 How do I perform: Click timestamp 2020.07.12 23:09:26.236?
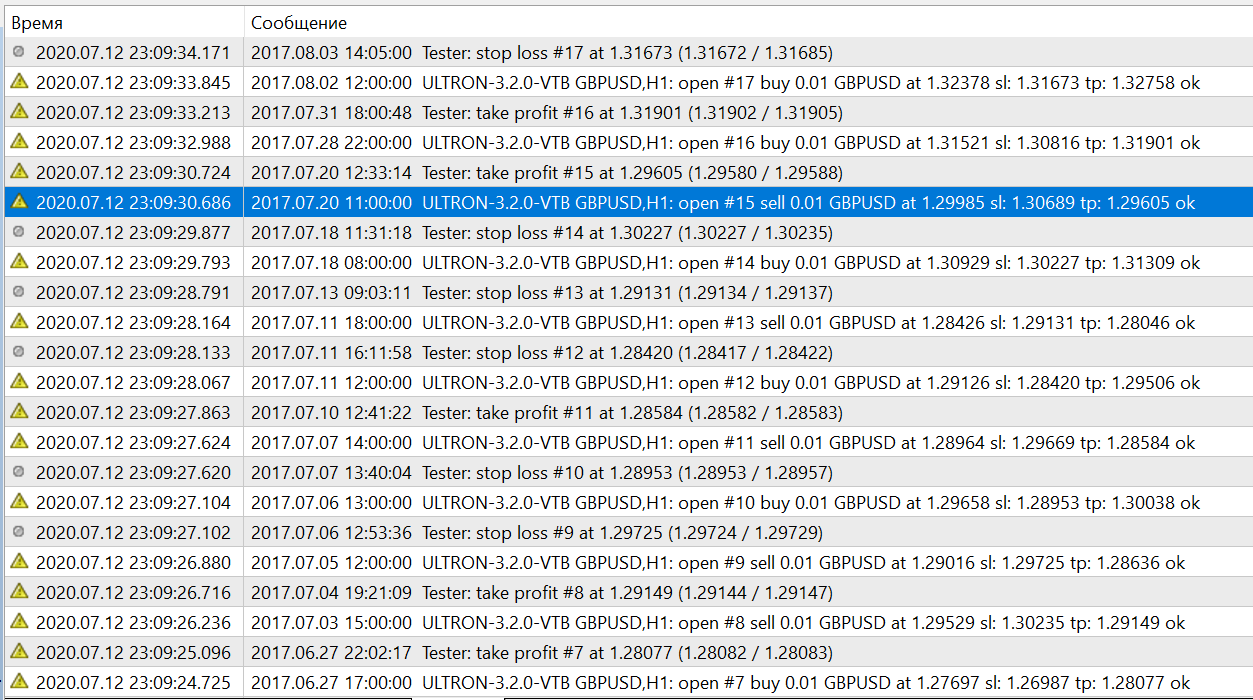click(x=133, y=623)
